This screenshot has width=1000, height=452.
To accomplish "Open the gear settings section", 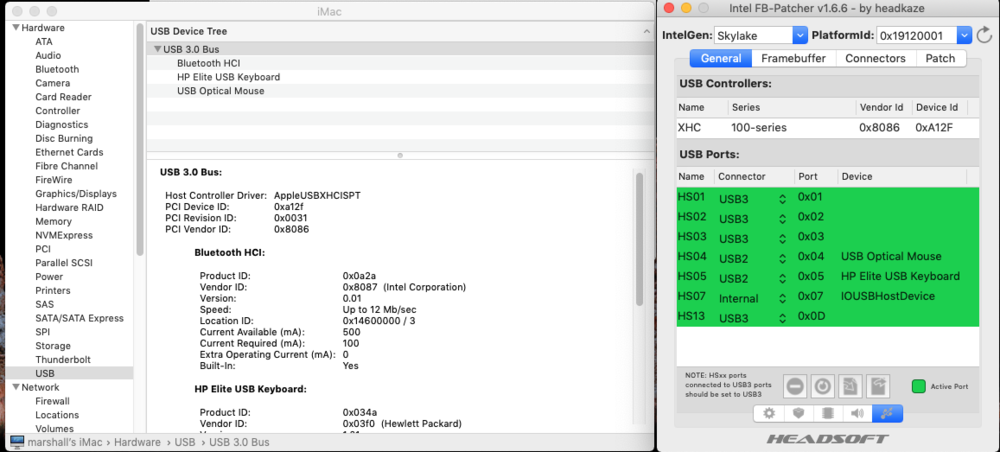I will (769, 413).
